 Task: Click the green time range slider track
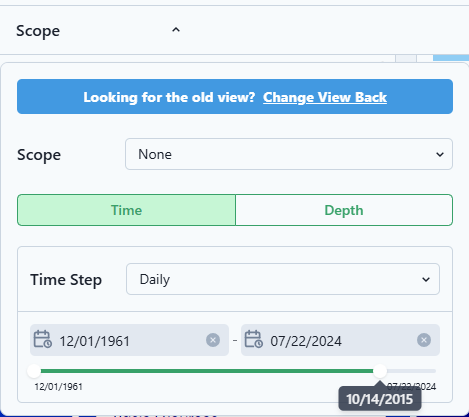pos(207,371)
